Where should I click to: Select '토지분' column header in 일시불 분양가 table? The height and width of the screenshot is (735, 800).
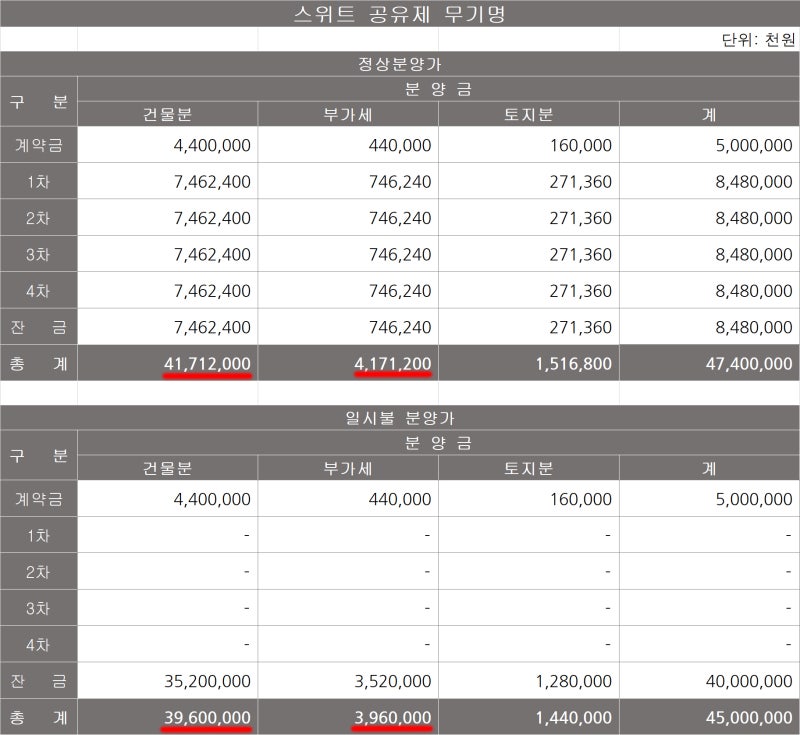click(529, 468)
